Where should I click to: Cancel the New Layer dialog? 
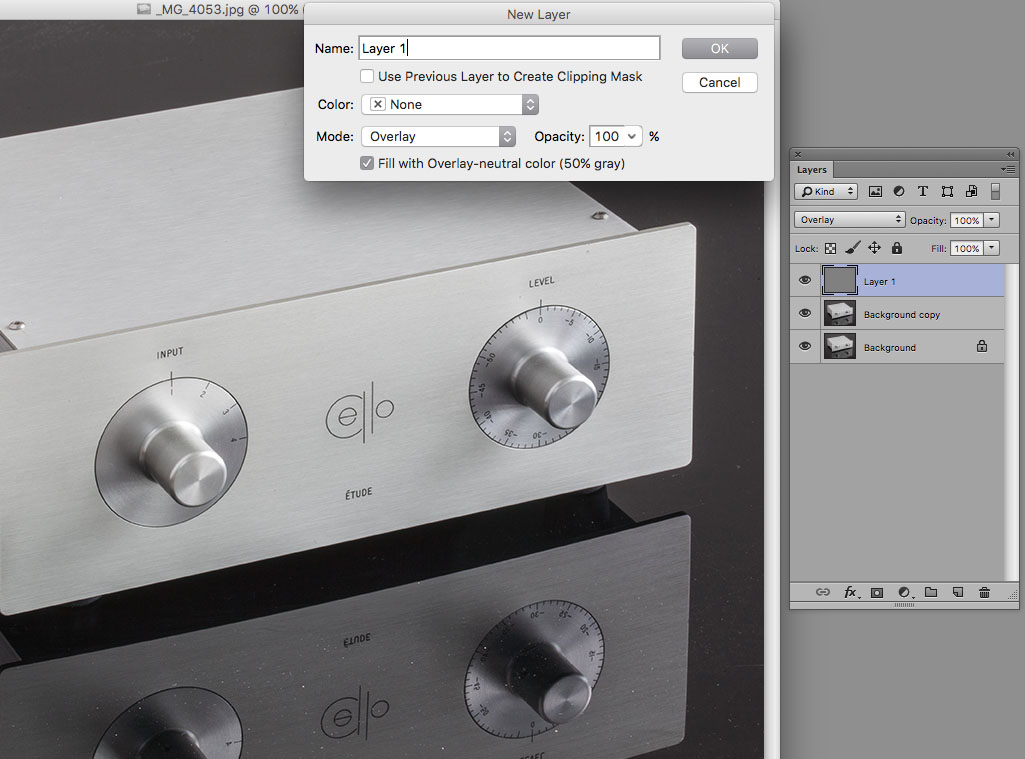(x=719, y=82)
